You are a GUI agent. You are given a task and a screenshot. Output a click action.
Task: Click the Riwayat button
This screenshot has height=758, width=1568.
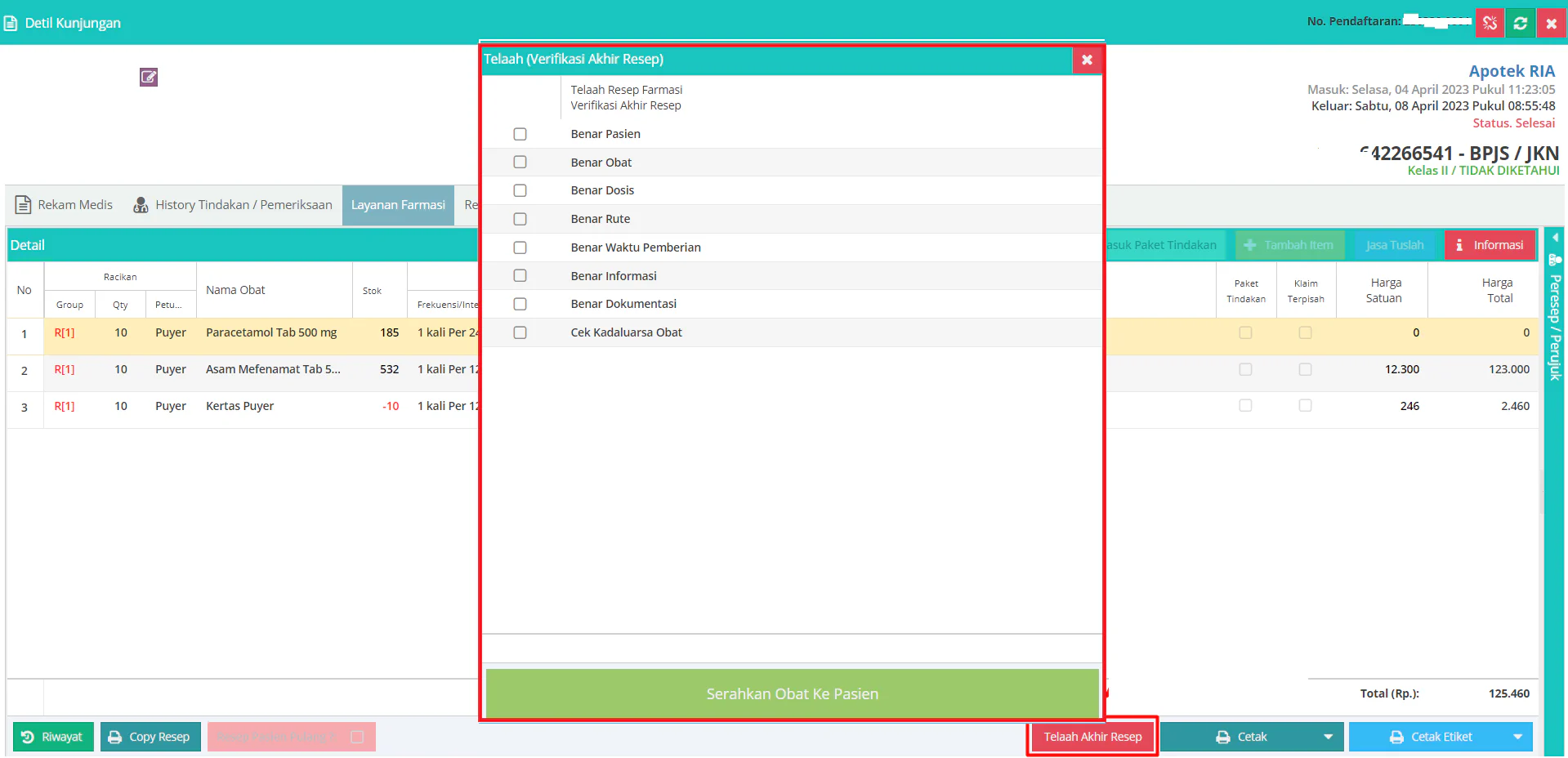click(x=54, y=737)
